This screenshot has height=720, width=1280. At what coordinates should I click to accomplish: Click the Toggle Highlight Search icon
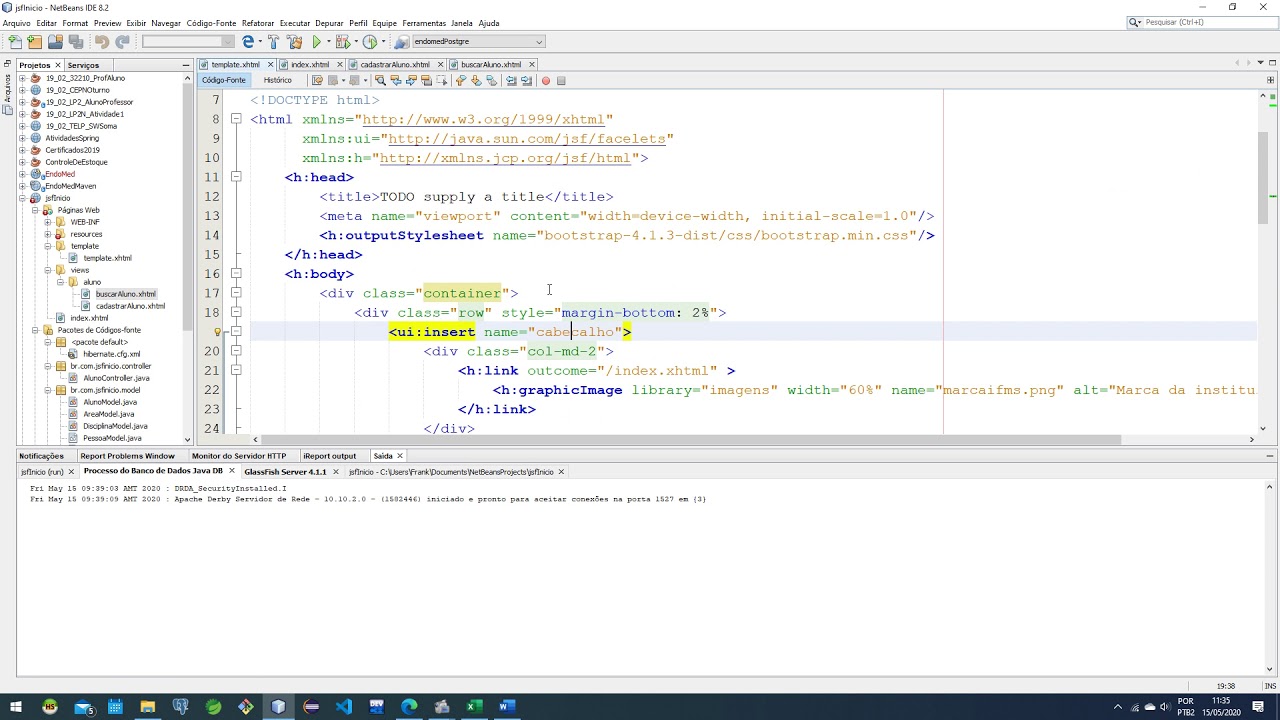426,80
